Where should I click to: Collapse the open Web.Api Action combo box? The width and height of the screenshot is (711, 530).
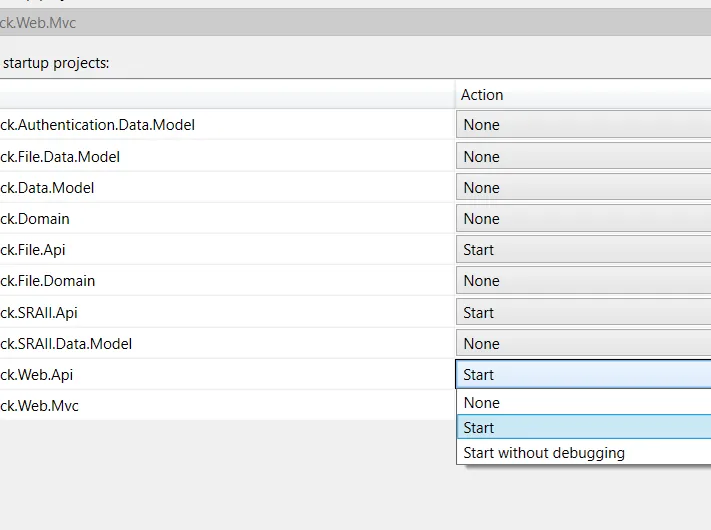tap(583, 375)
